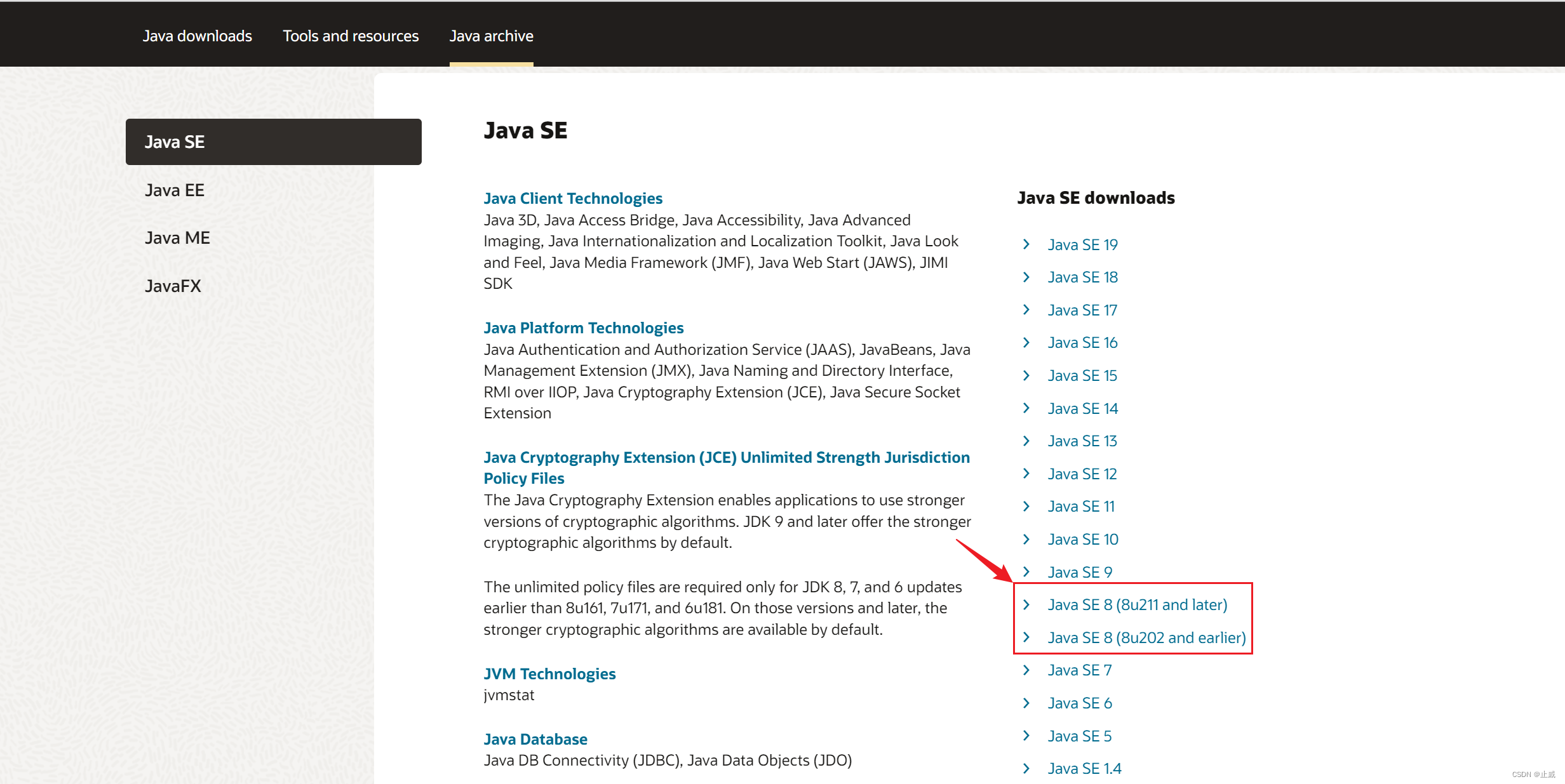The height and width of the screenshot is (784, 1565).
Task: Open the JVM Technologies link
Action: click(x=549, y=674)
